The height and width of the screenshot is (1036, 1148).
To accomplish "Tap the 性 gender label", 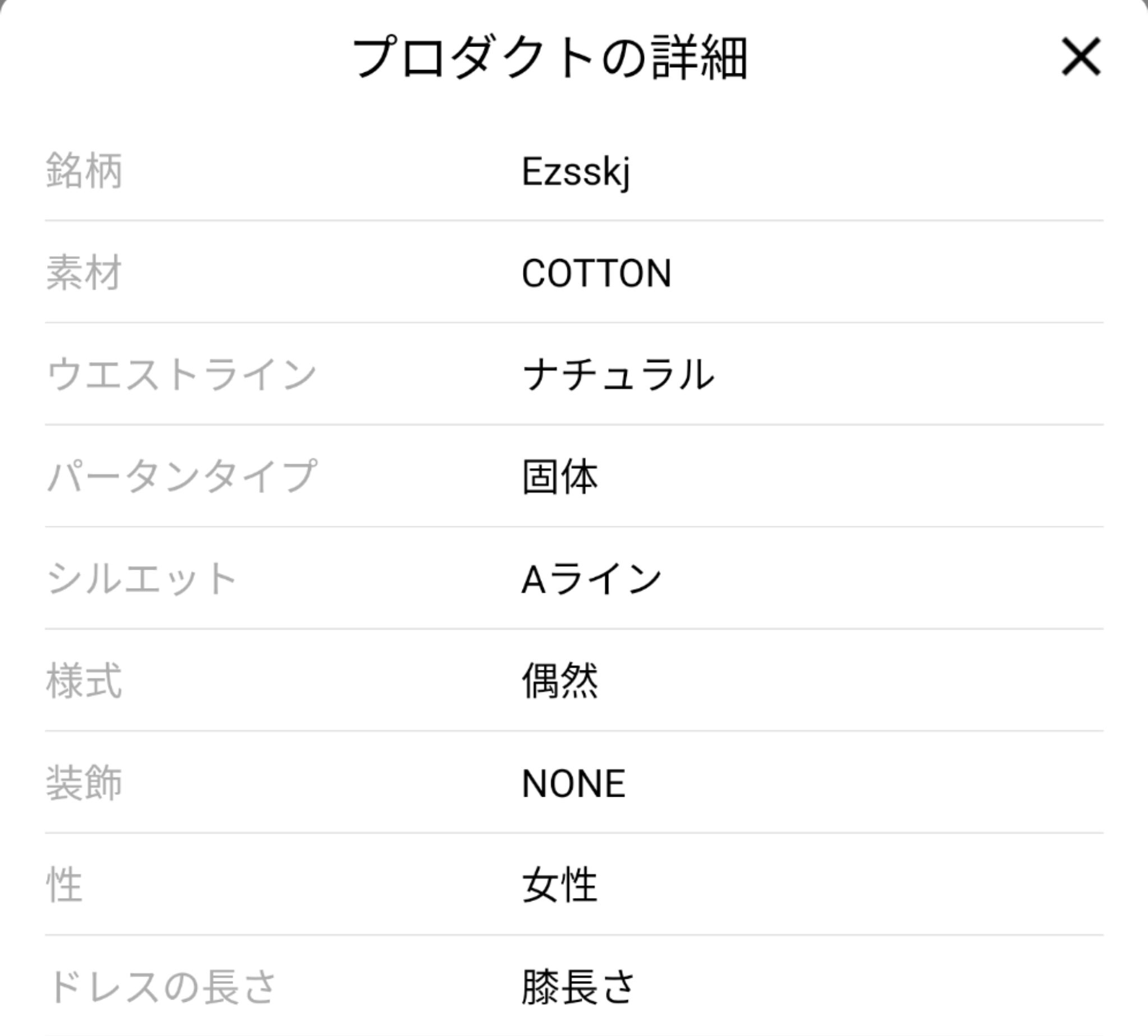I will [x=64, y=885].
